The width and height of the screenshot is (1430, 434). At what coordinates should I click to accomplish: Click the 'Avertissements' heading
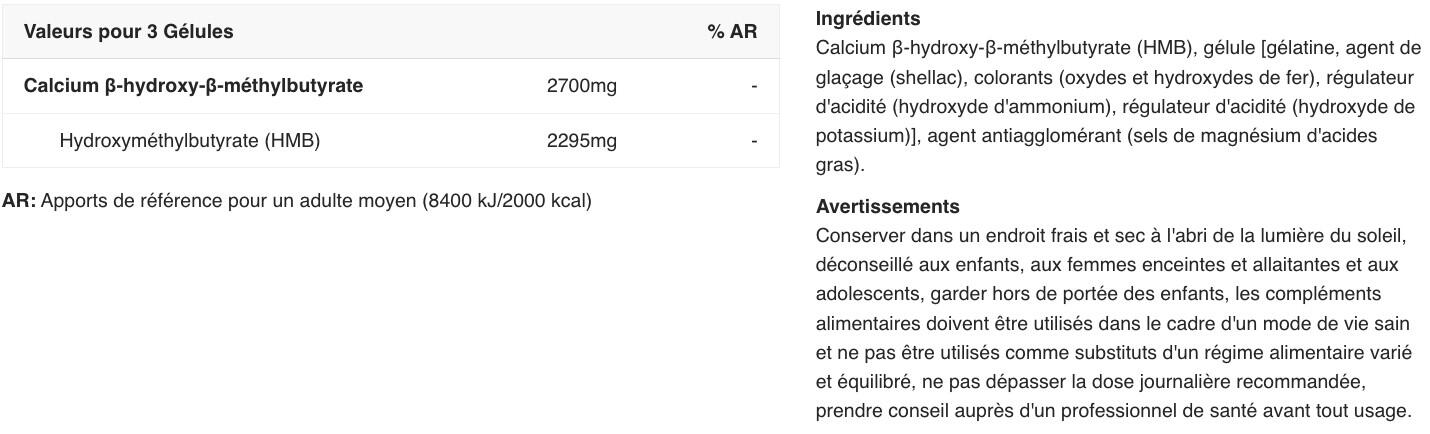pyautogui.click(x=887, y=207)
